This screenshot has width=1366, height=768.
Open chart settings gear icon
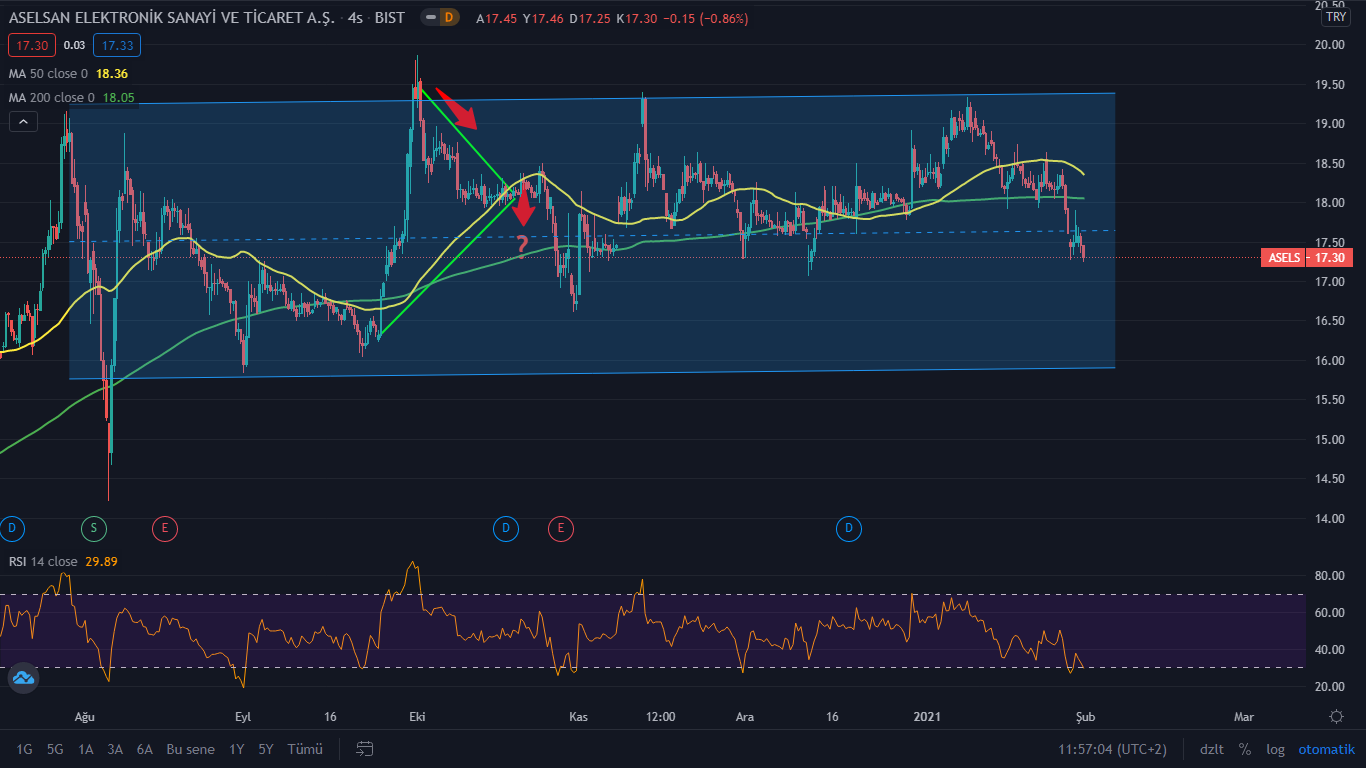(1336, 717)
